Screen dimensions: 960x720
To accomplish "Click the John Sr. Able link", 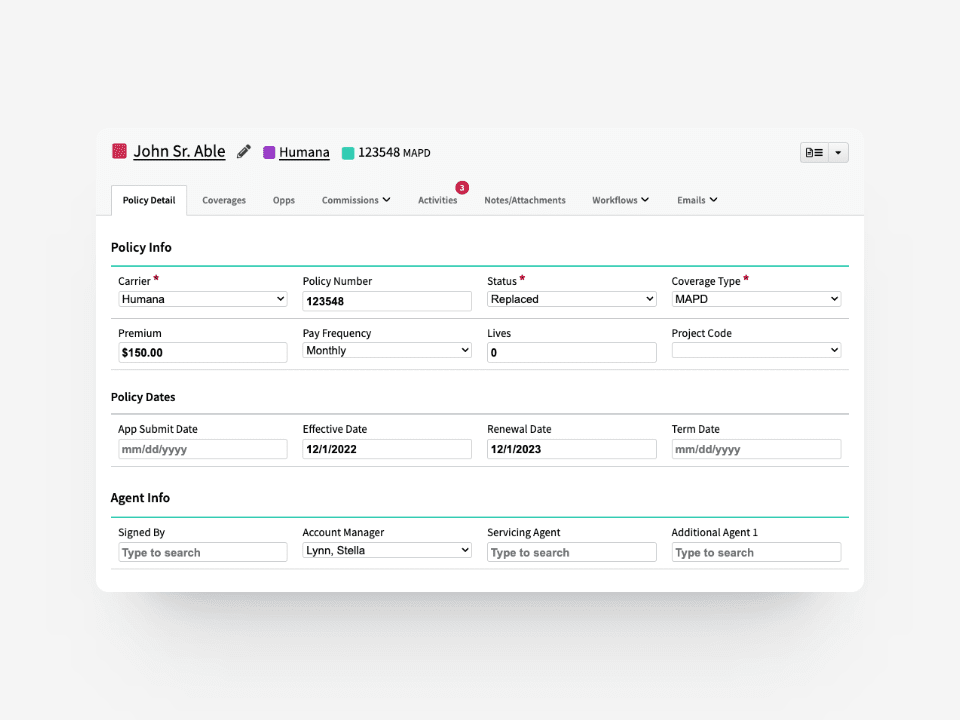I will click(x=180, y=151).
